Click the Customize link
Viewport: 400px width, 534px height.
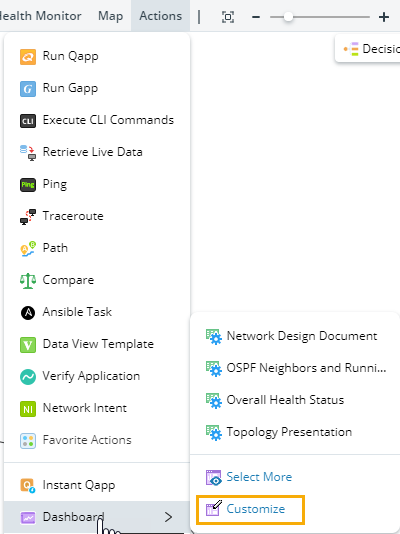256,509
